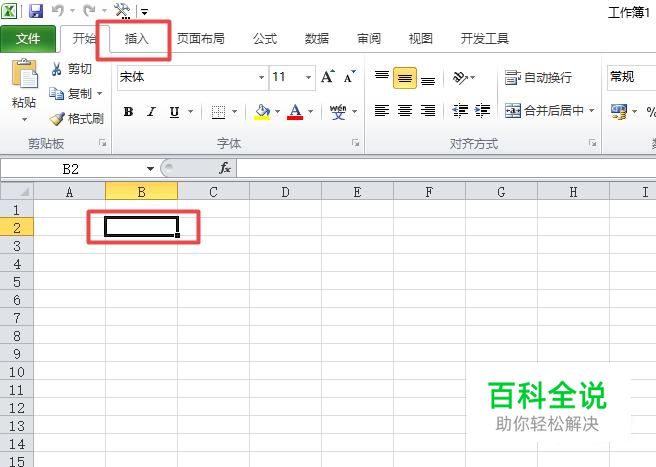Click 合并后居中 (Merge & Center)
The height and width of the screenshot is (467, 656).
pyautogui.click(x=543, y=110)
